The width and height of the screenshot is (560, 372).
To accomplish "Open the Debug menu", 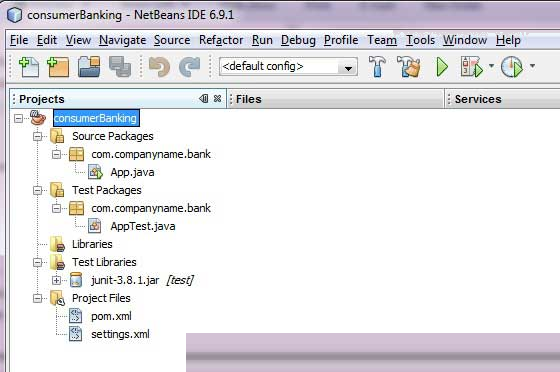I will pos(298,40).
